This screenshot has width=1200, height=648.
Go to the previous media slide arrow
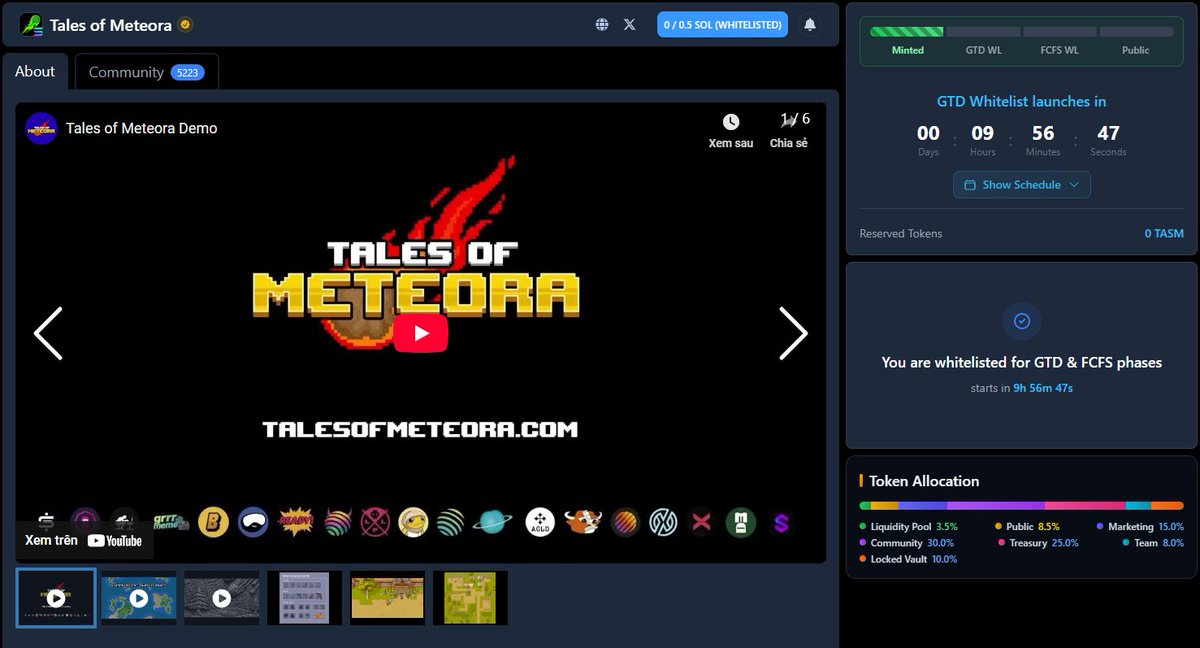click(48, 333)
